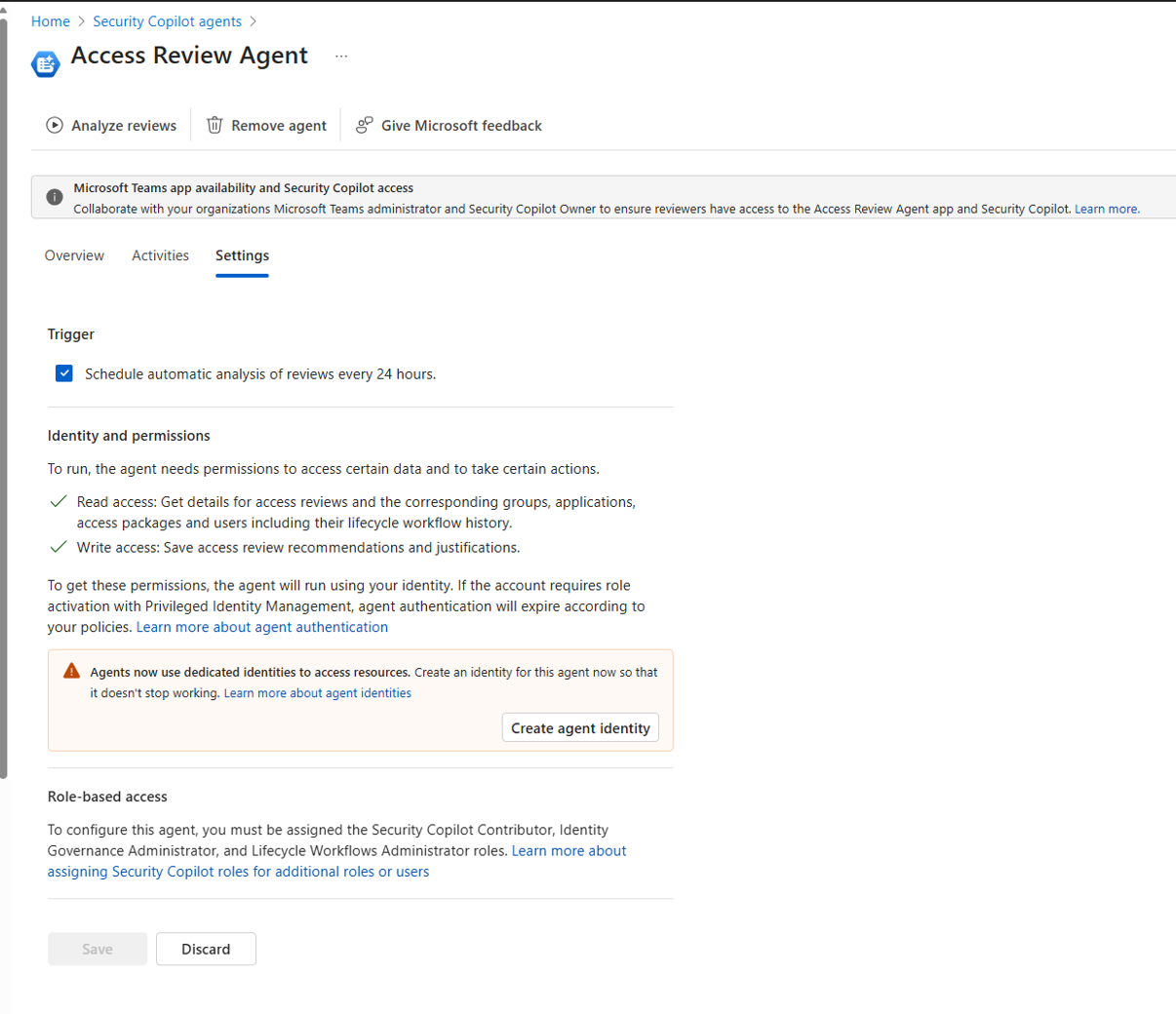
Task: Select the Settings tab
Action: pos(242,255)
